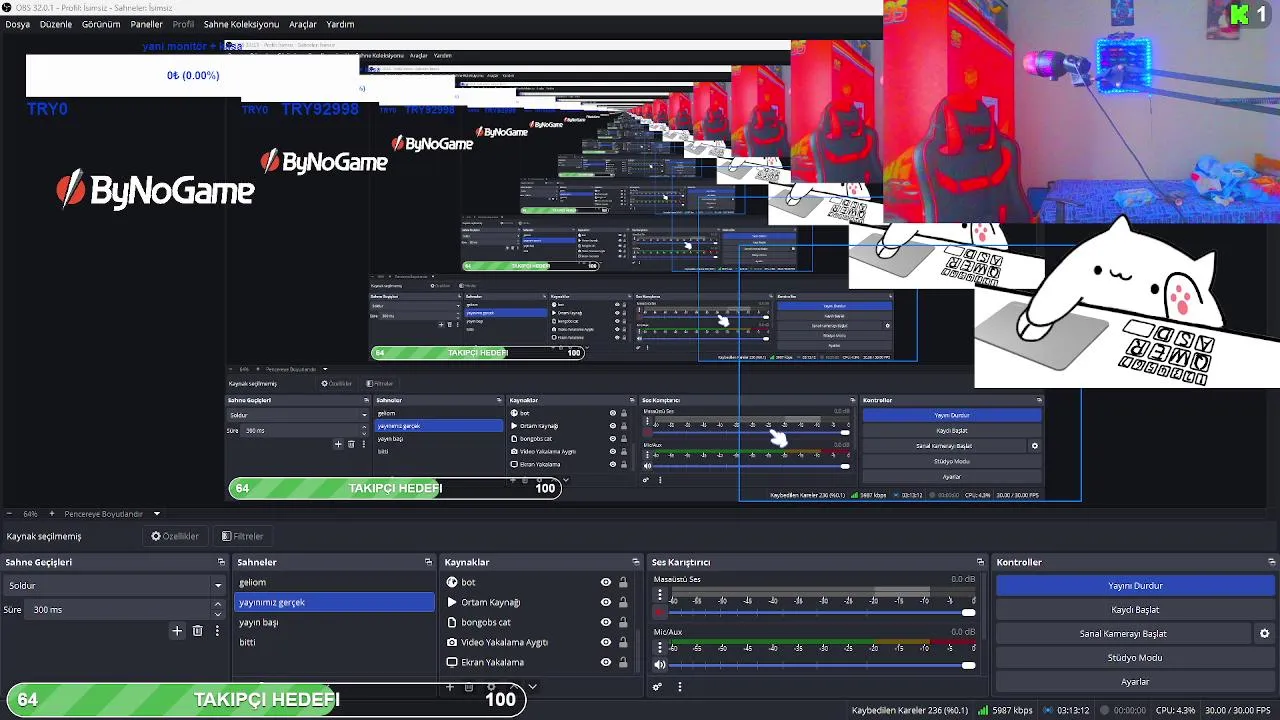Decrease Süre with the down arrow
This screenshot has width=1280, height=720.
218,614
